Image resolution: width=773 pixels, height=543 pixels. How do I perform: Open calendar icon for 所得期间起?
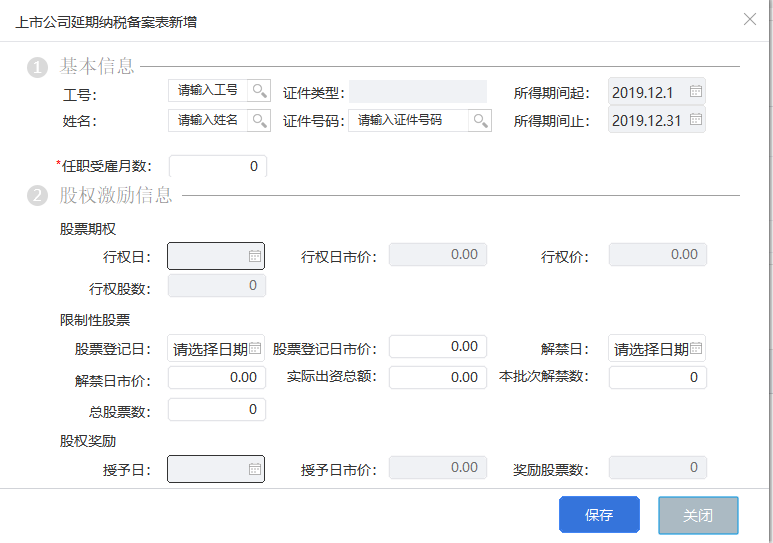(696, 92)
